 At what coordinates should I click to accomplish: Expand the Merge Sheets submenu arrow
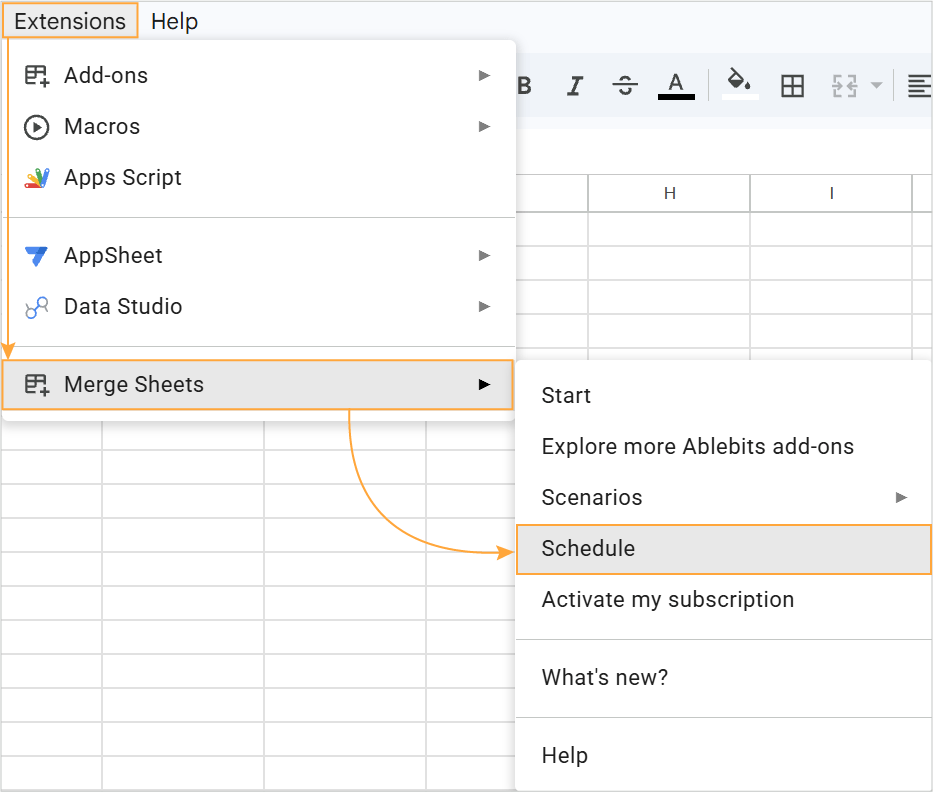pos(484,384)
